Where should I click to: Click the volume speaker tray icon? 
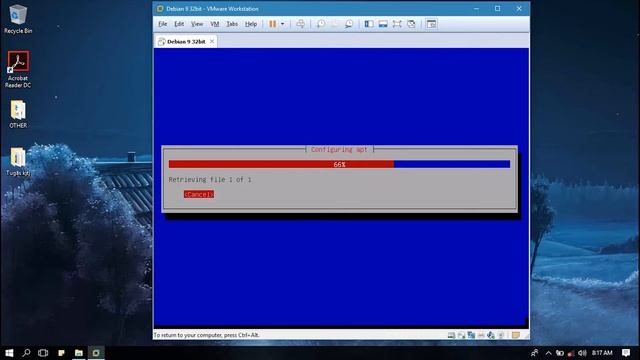(582, 353)
